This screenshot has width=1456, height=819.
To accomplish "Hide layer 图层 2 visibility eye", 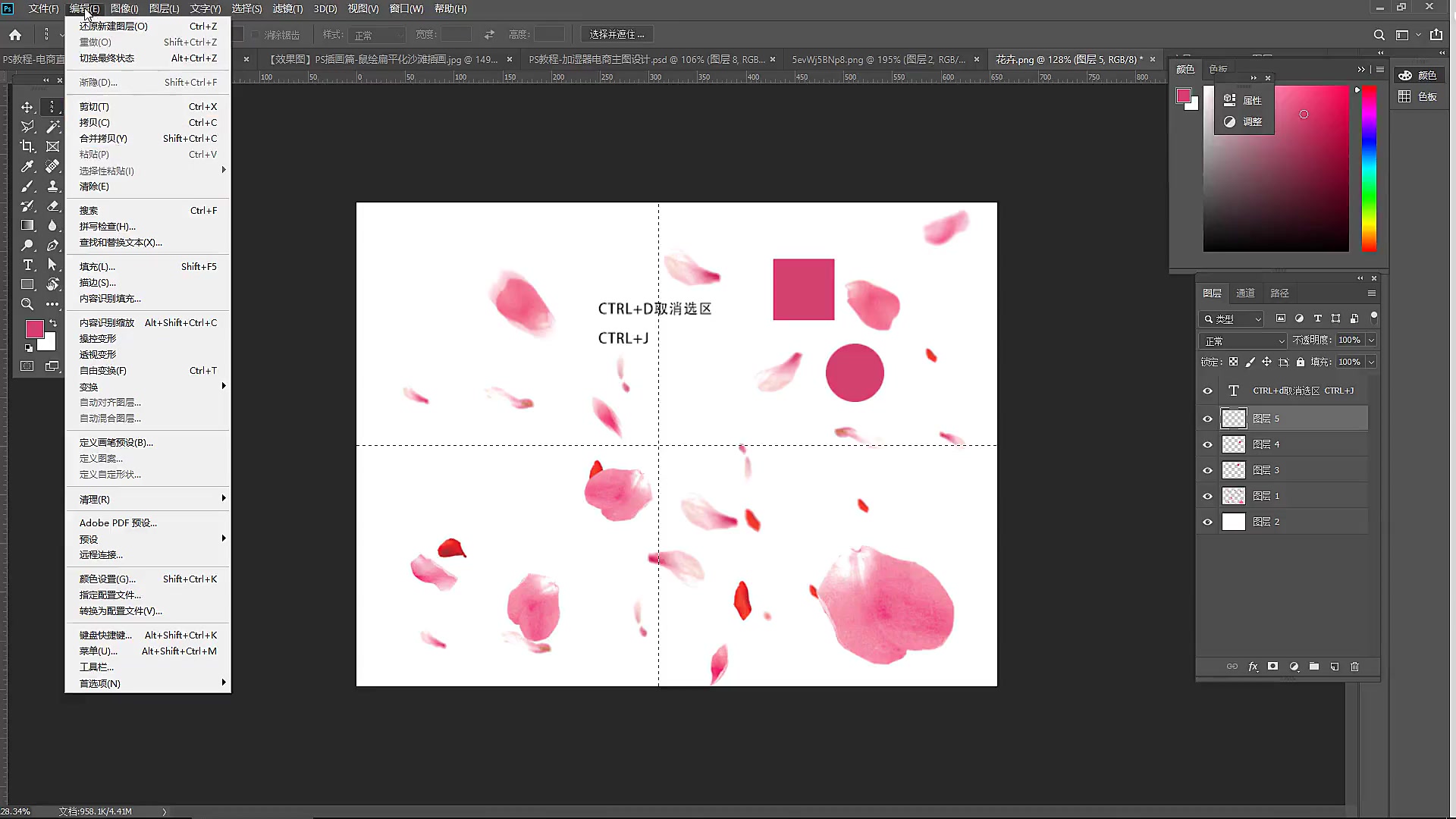I will [1208, 522].
